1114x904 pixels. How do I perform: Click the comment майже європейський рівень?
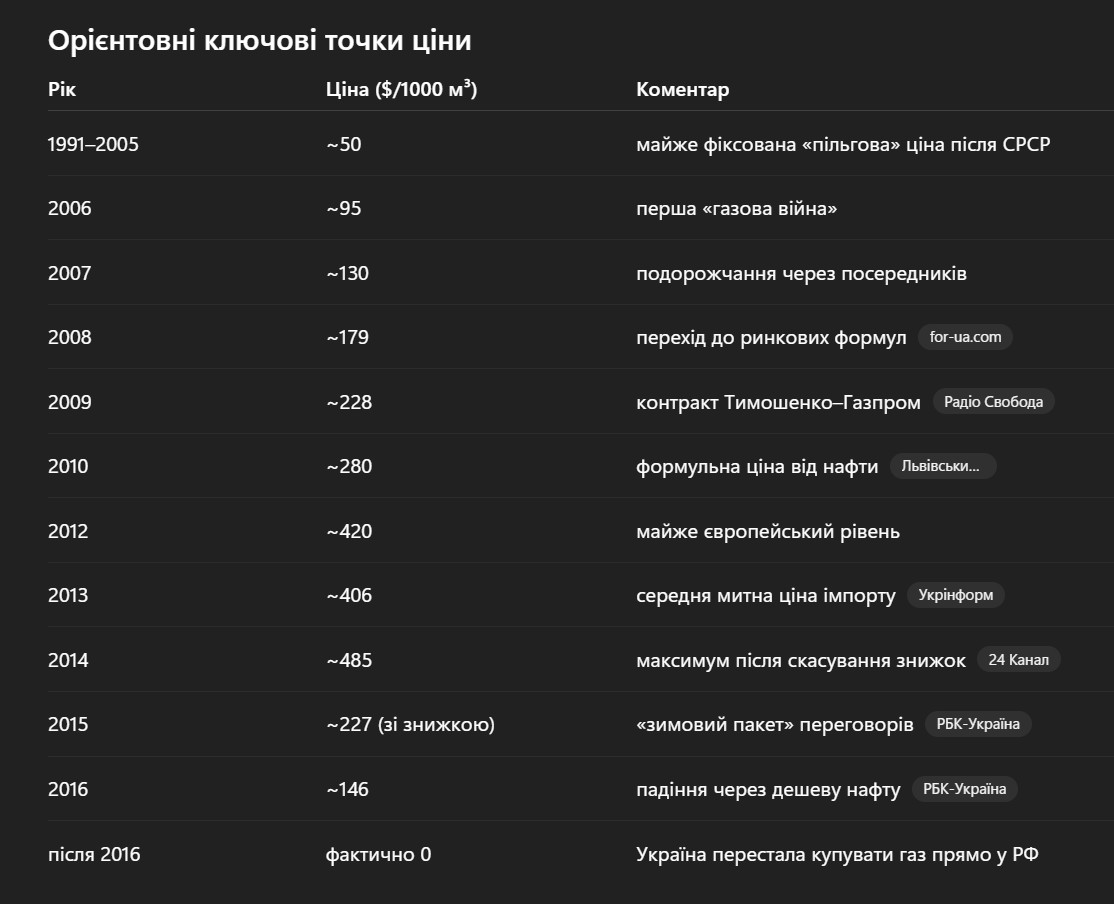pyautogui.click(x=768, y=531)
